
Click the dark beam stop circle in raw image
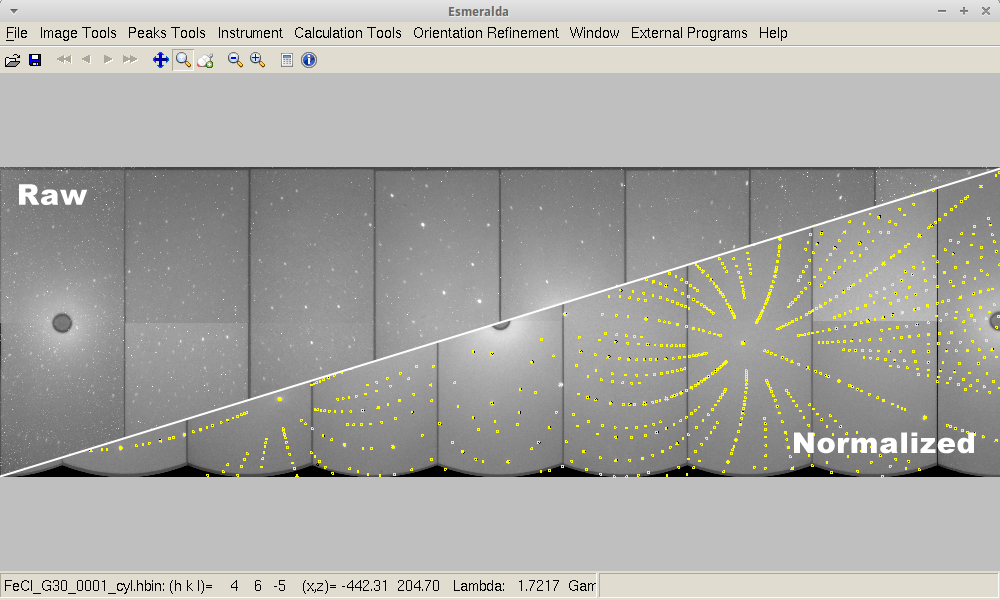pyautogui.click(x=62, y=322)
